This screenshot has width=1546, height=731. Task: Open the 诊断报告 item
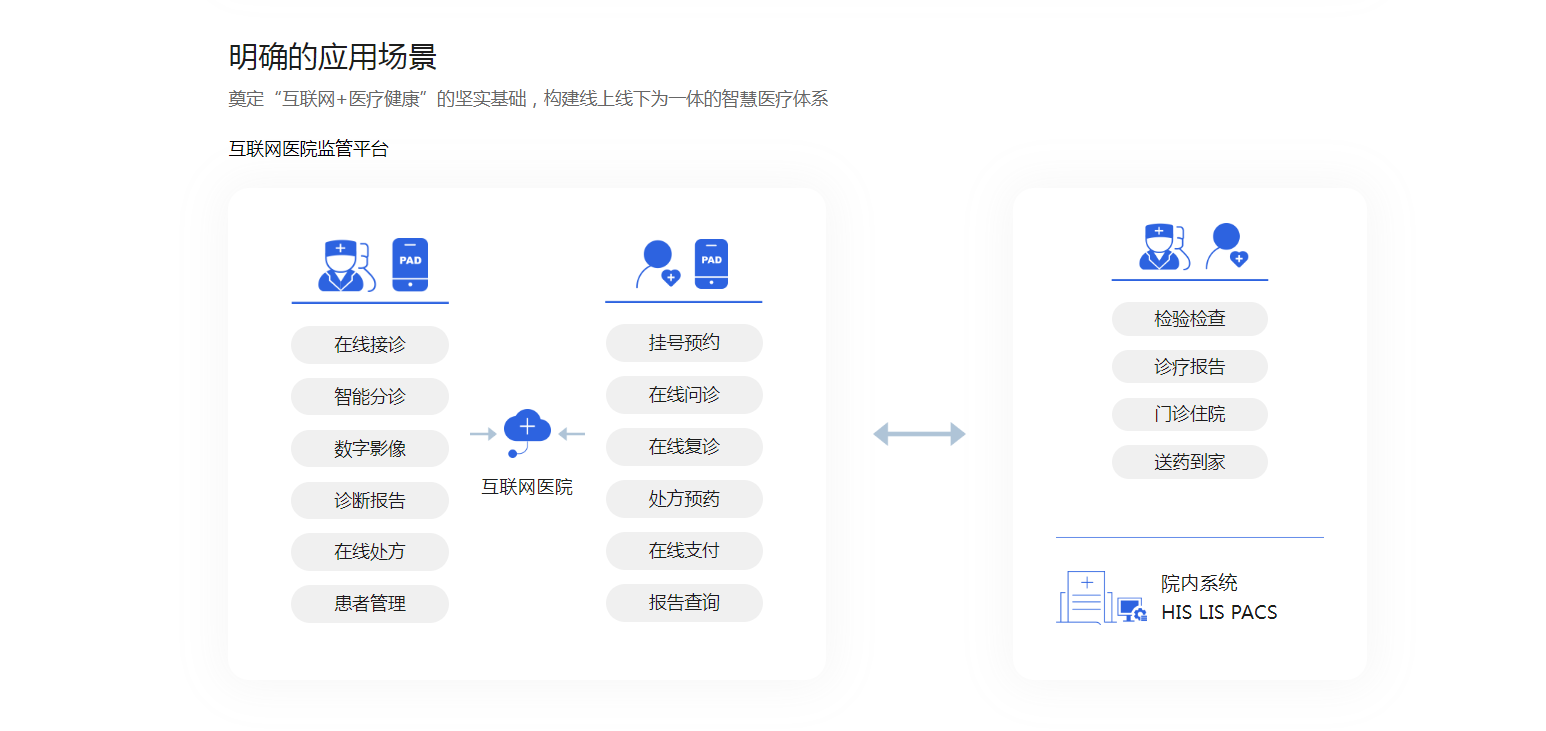(370, 501)
